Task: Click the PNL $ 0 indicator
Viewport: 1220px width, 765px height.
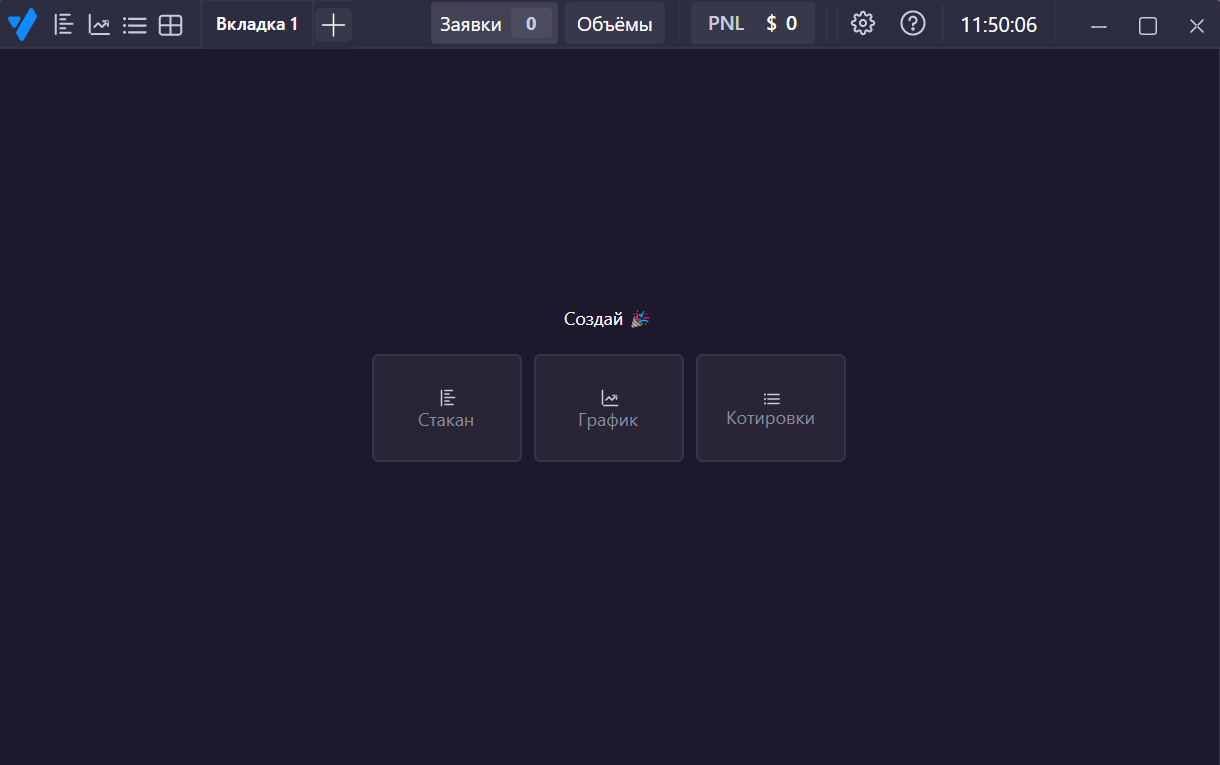Action: point(753,24)
